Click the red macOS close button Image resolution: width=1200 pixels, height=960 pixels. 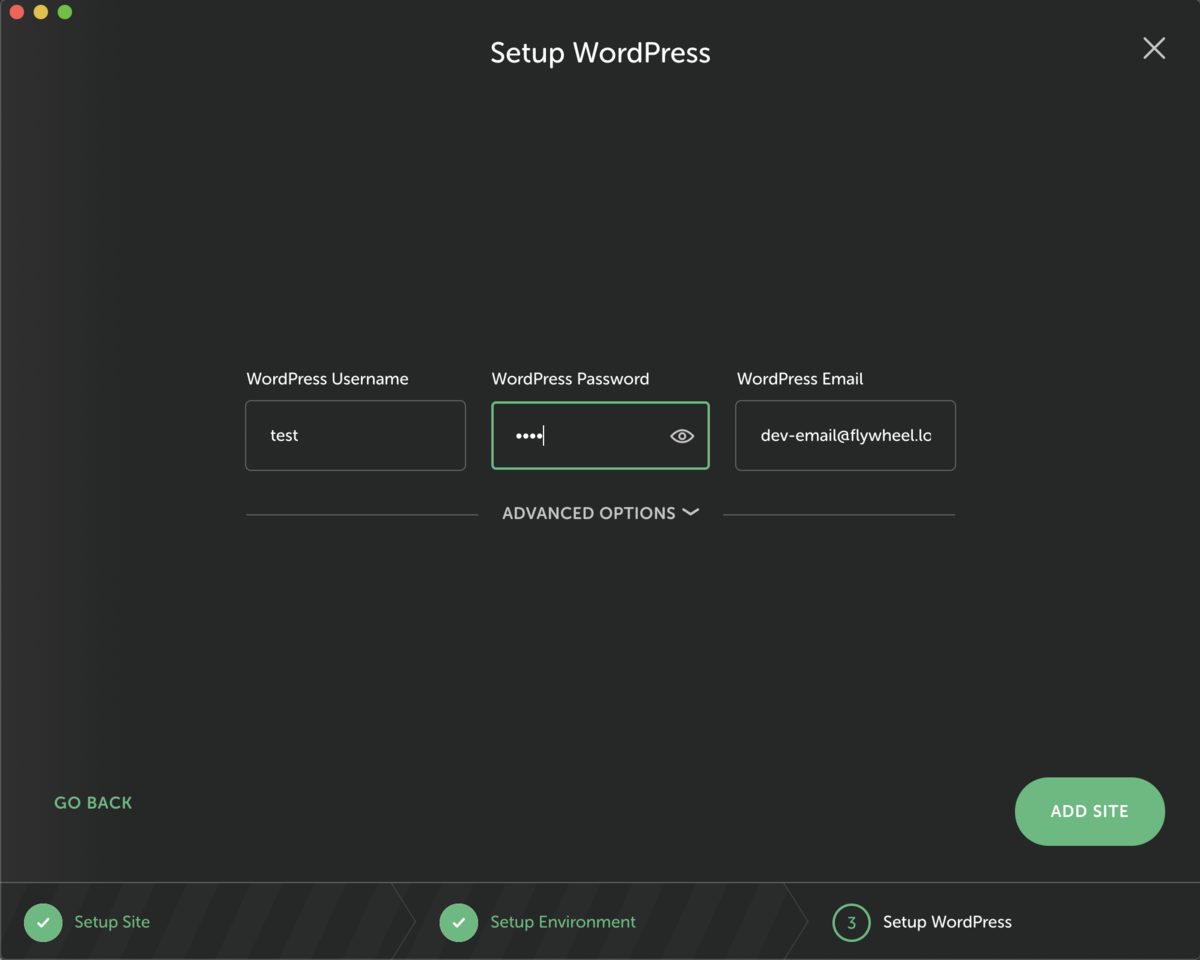pos(17,12)
